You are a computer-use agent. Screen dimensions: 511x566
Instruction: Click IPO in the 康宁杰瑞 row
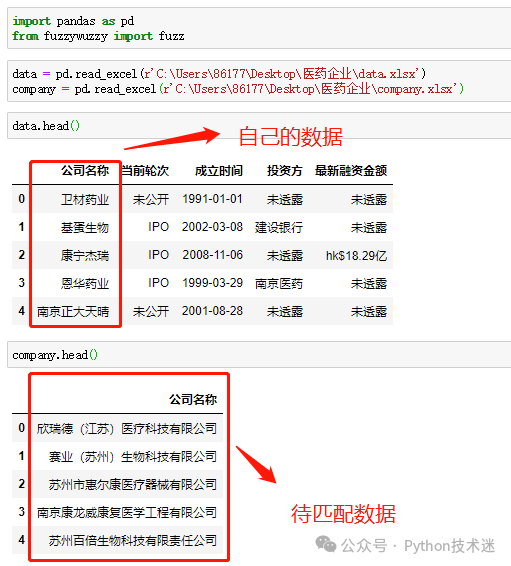tap(158, 255)
